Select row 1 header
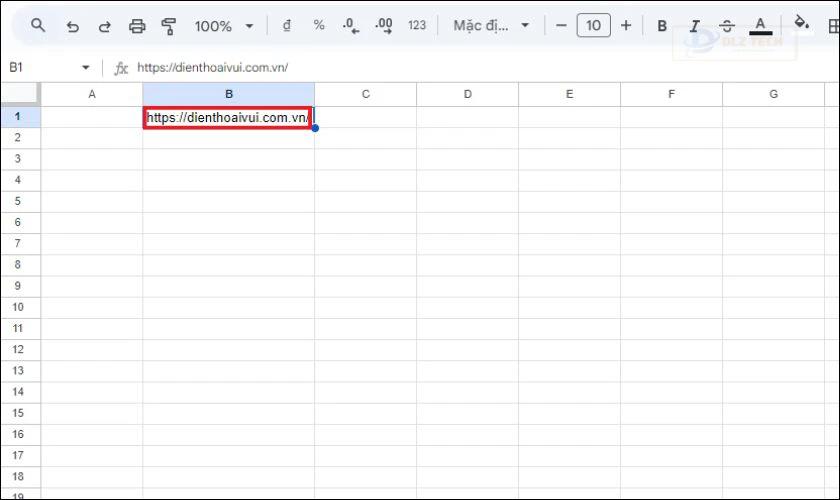 click(x=20, y=116)
